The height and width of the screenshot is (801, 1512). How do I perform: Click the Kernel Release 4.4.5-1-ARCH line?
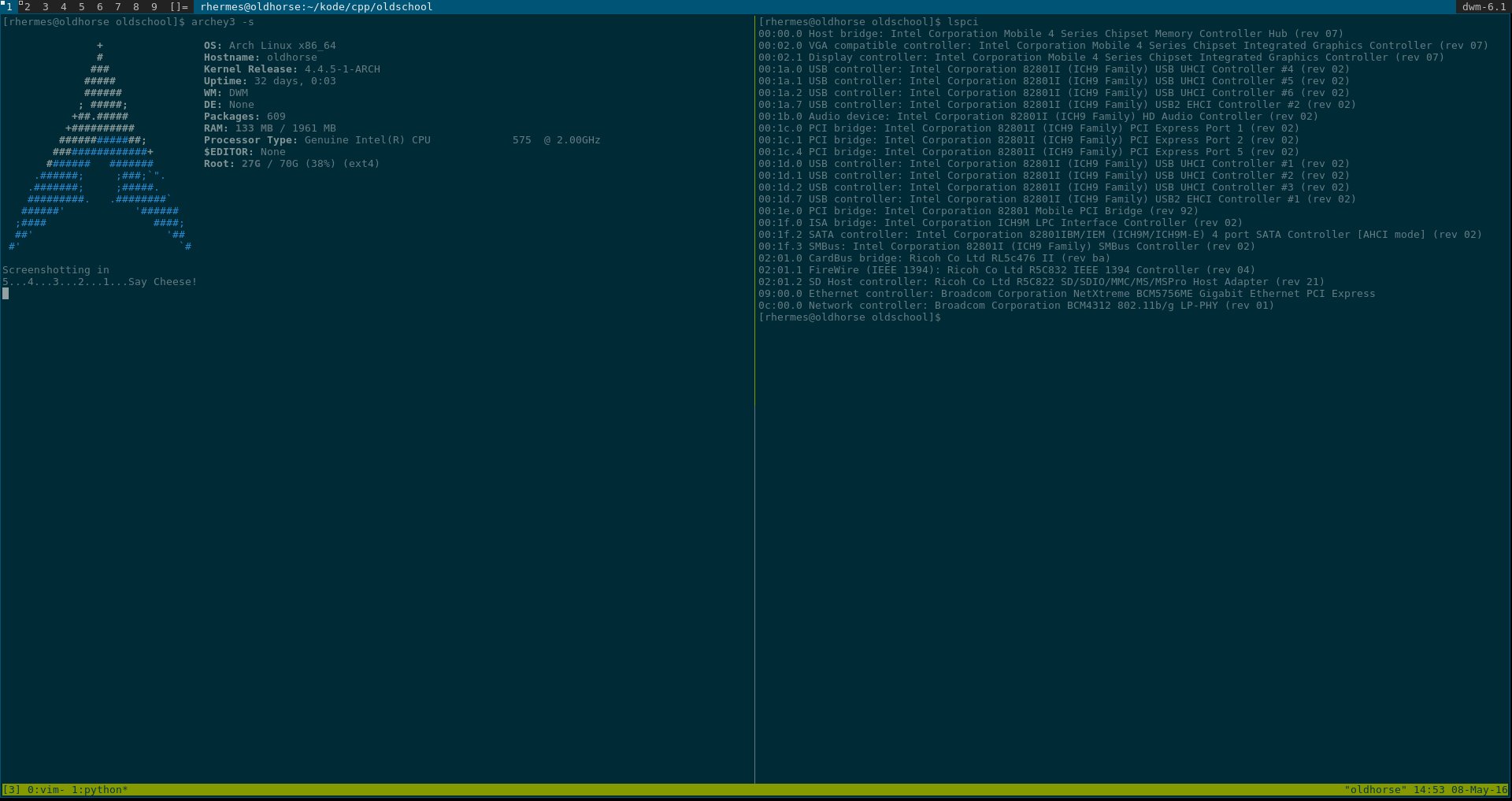coord(292,69)
